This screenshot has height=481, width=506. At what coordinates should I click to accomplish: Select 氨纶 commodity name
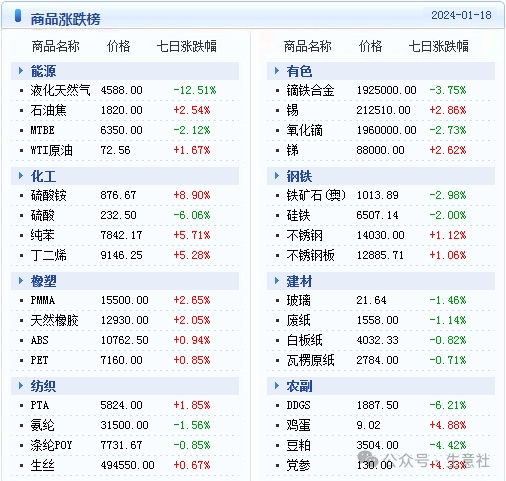pos(42,425)
